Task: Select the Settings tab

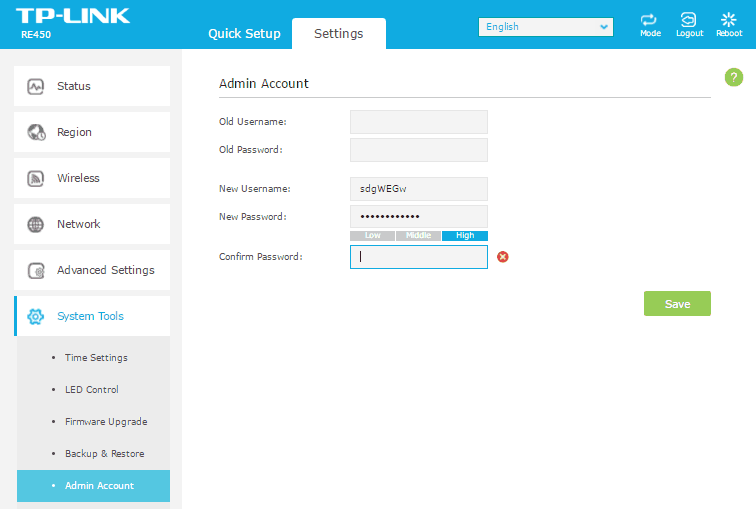Action: click(x=338, y=33)
